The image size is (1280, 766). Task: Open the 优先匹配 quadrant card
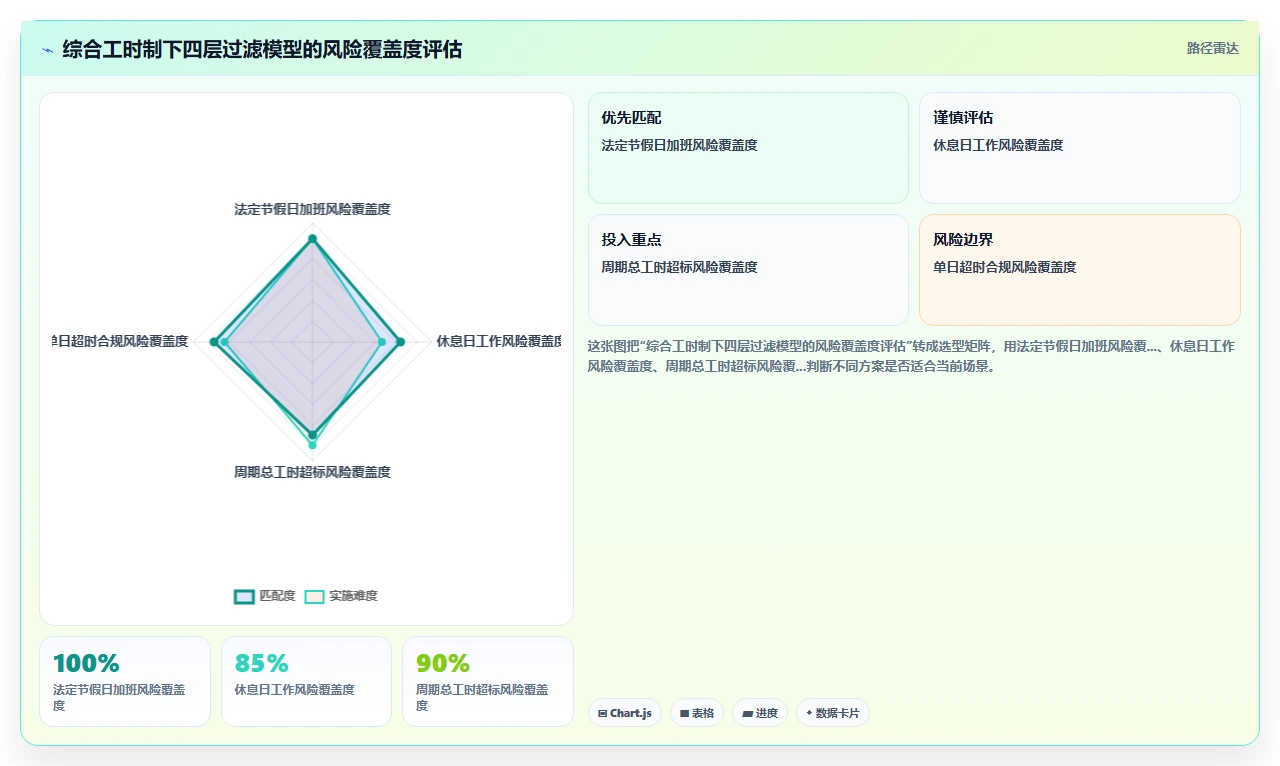click(x=748, y=148)
